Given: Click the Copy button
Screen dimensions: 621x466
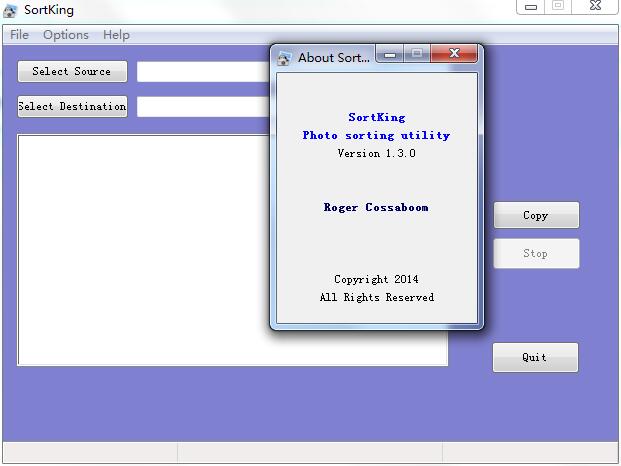Looking at the screenshot, I should pos(536,215).
